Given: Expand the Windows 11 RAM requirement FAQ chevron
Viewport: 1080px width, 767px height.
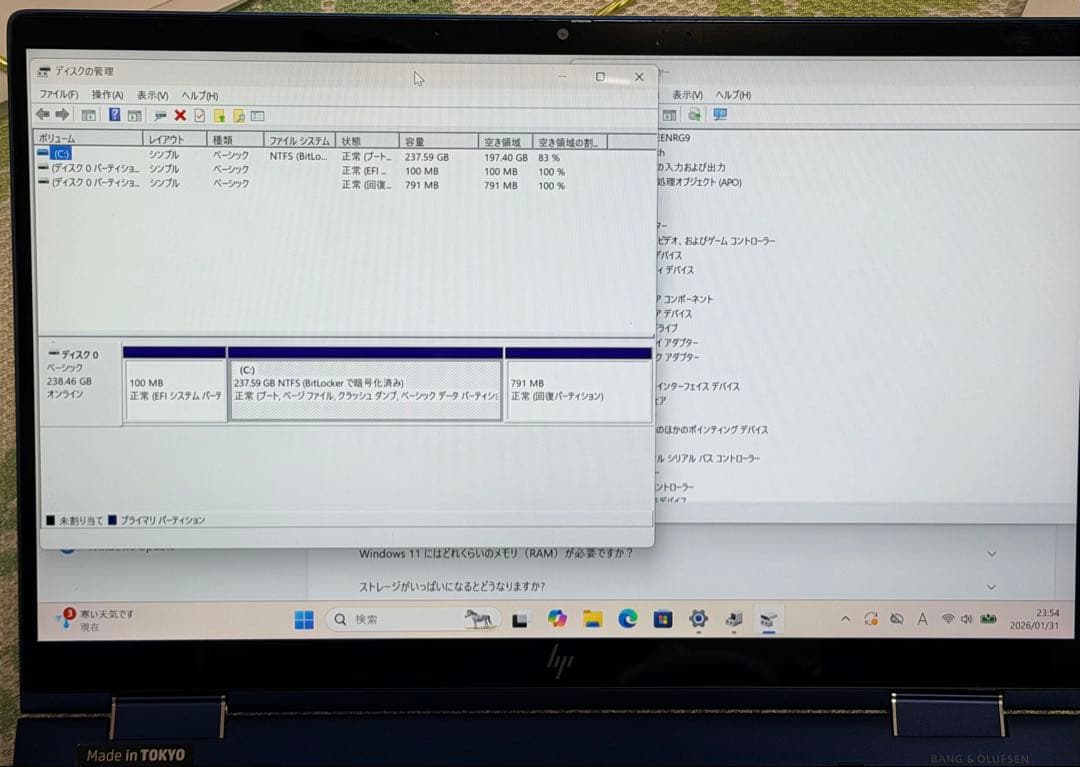Looking at the screenshot, I should [990, 553].
